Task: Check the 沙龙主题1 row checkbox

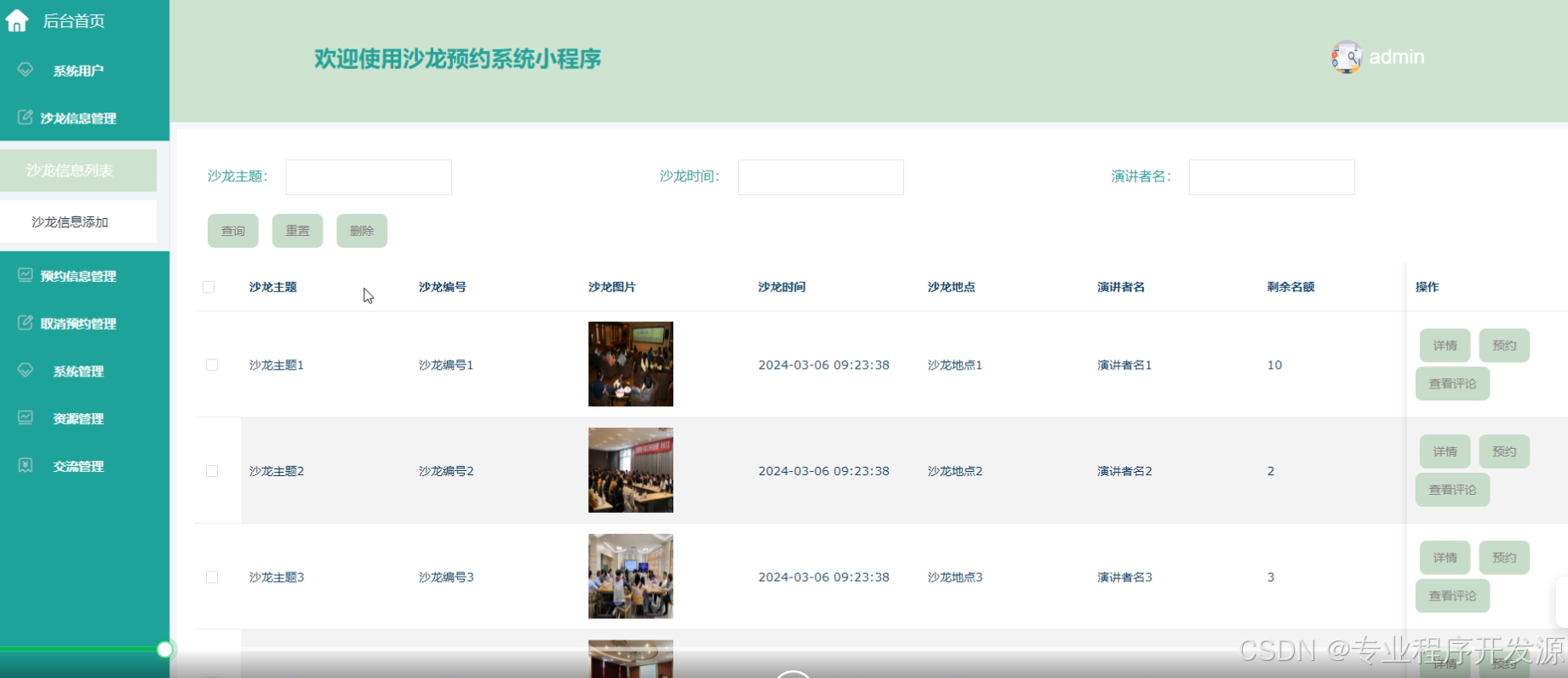Action: tap(212, 365)
